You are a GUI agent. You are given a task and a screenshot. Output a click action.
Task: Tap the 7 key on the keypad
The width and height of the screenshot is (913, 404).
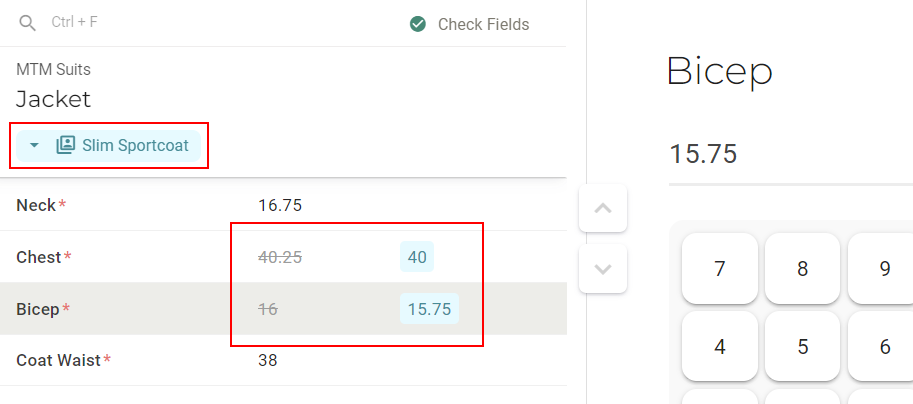(x=720, y=268)
